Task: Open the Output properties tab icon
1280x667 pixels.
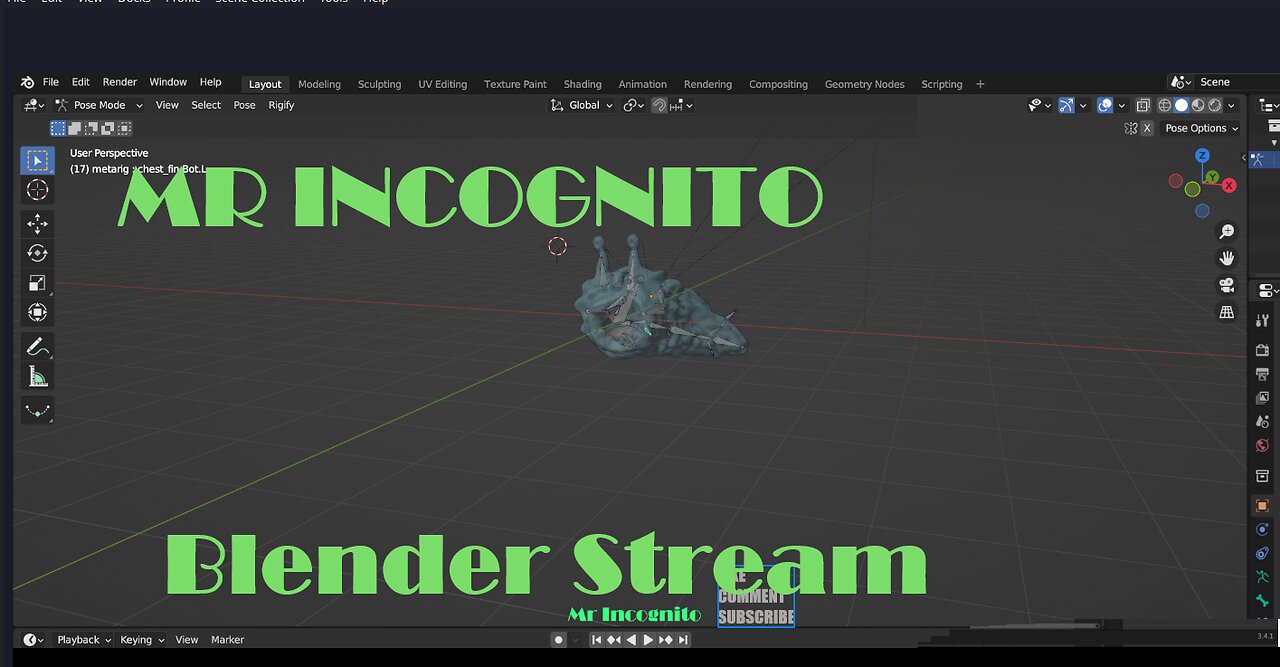Action: click(1262, 374)
